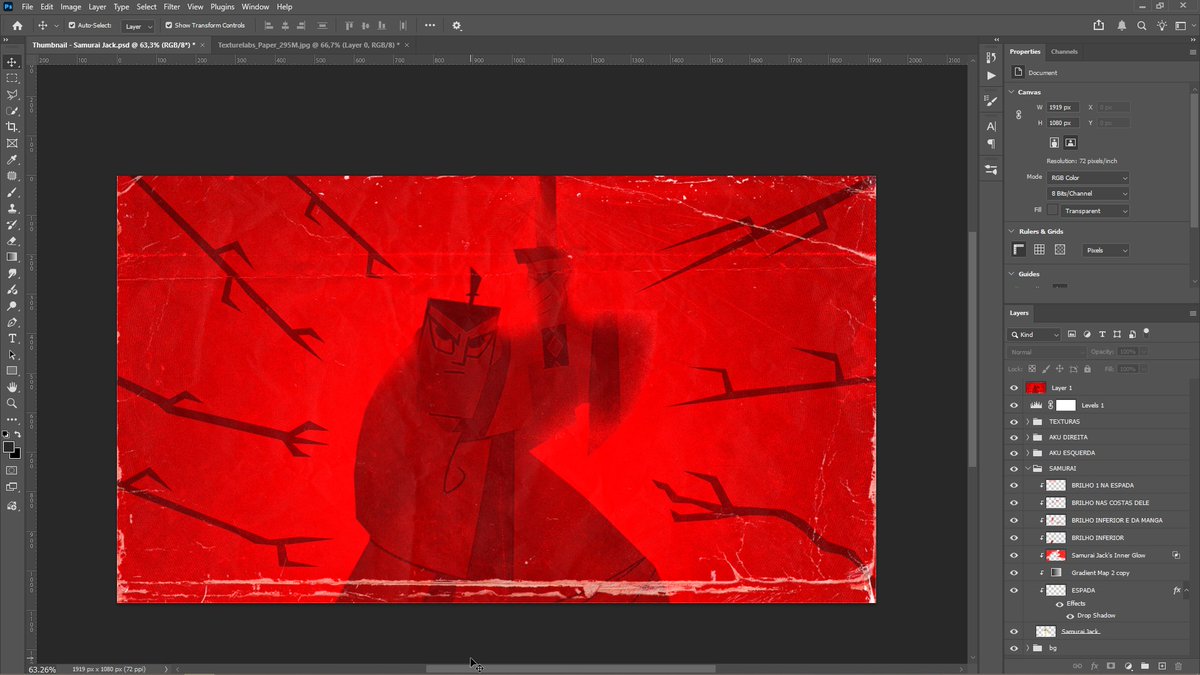
Task: Toggle the Auto-Select checkbox
Action: click(71, 25)
